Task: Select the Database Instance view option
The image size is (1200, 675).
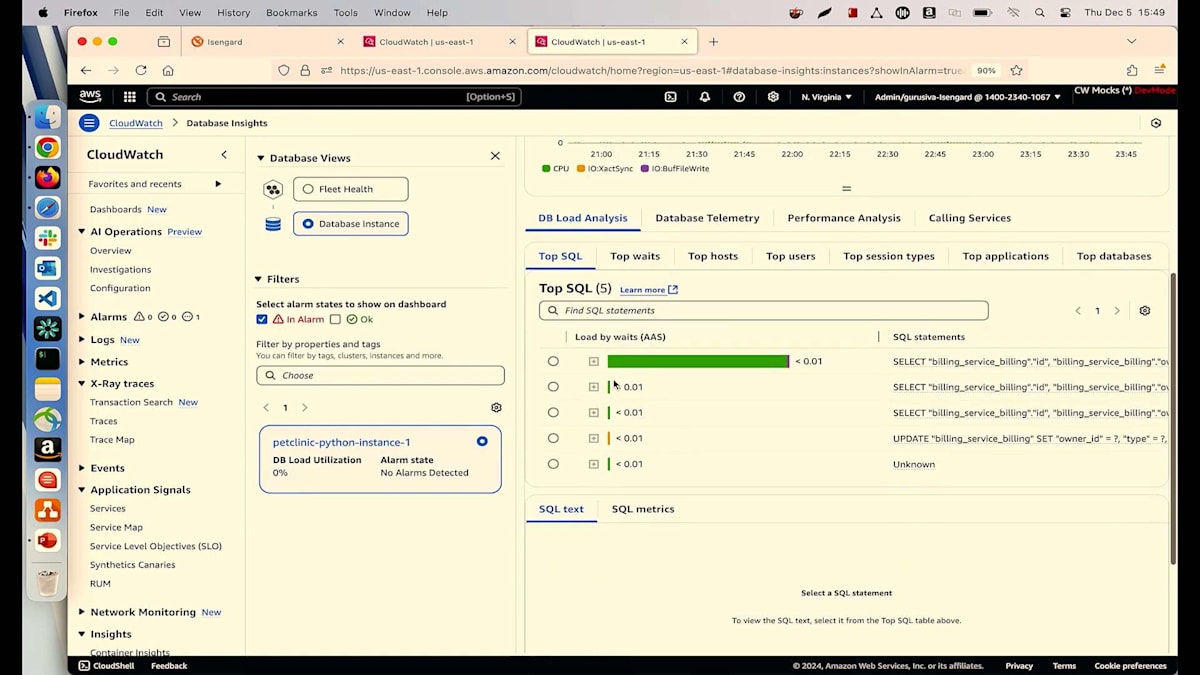Action: tap(350, 224)
